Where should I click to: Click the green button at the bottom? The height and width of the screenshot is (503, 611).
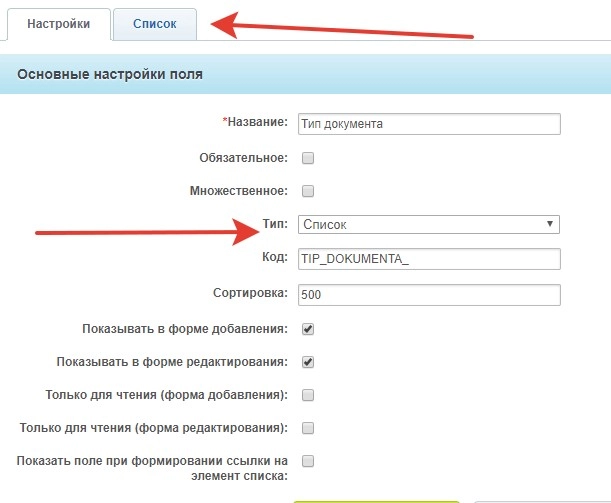coord(375,500)
